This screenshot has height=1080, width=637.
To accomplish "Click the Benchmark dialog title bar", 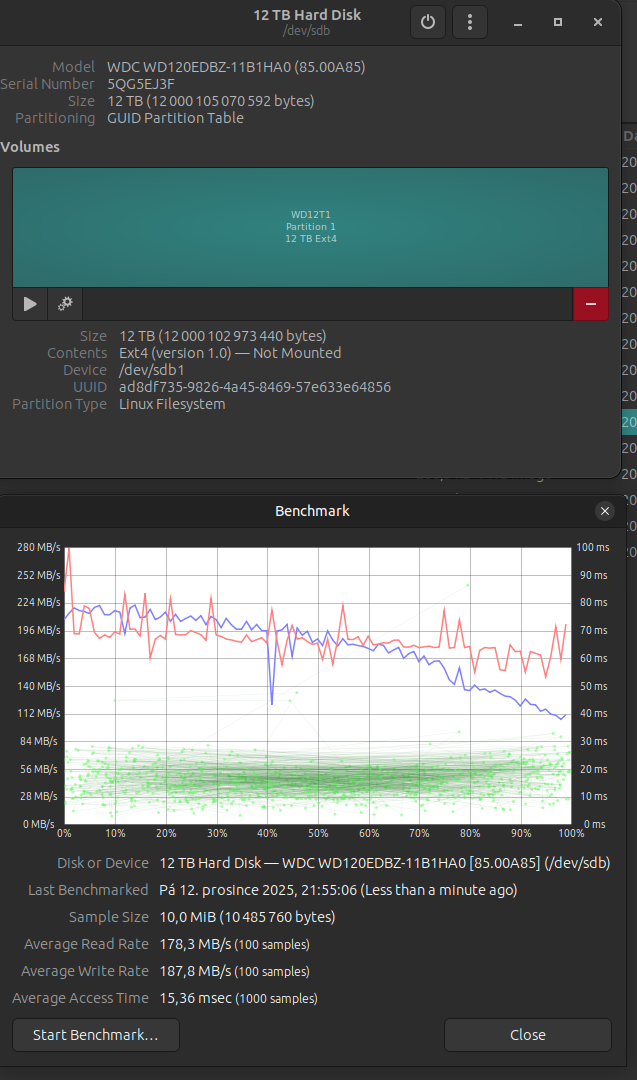I will [312, 511].
